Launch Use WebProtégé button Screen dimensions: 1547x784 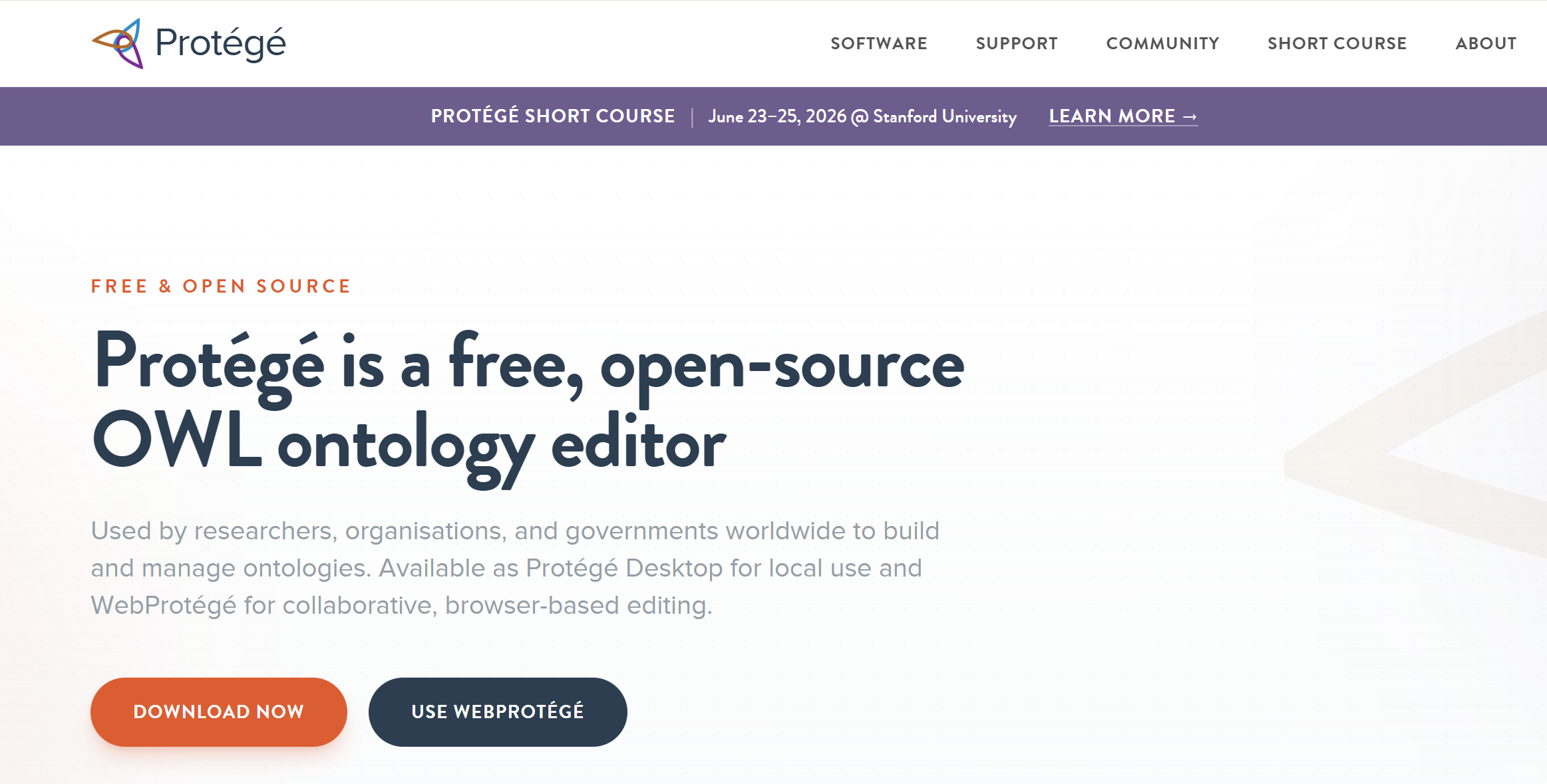coord(498,712)
